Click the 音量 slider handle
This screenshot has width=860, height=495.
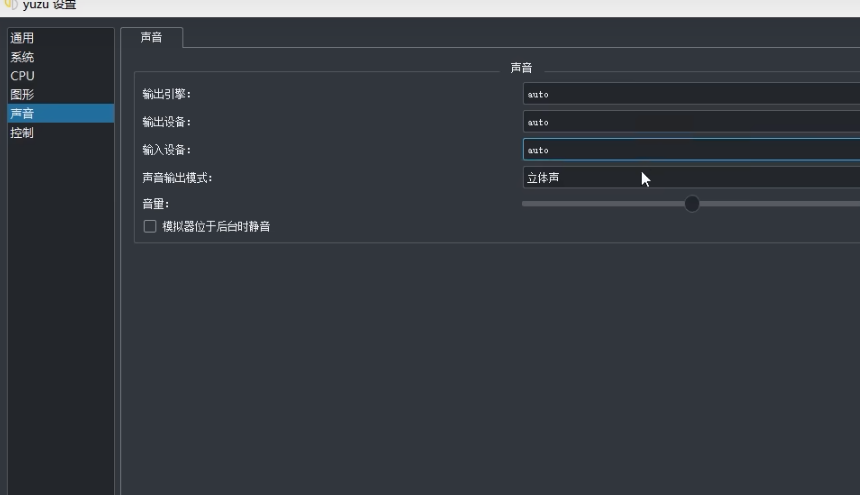[x=692, y=204]
